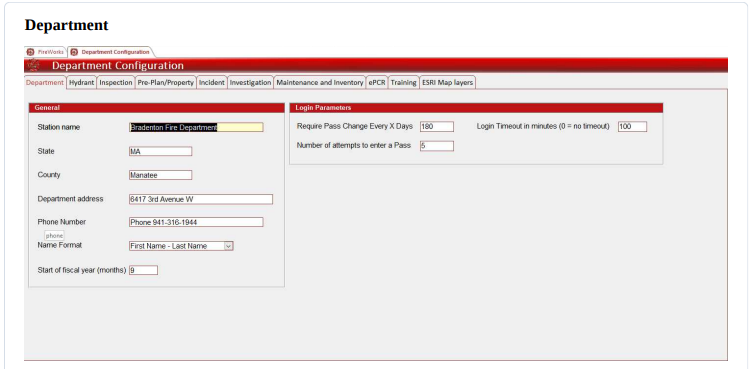Image resolution: width=750 pixels, height=369 pixels.
Task: Click the Require Pass Change days field
Action: pos(437,127)
